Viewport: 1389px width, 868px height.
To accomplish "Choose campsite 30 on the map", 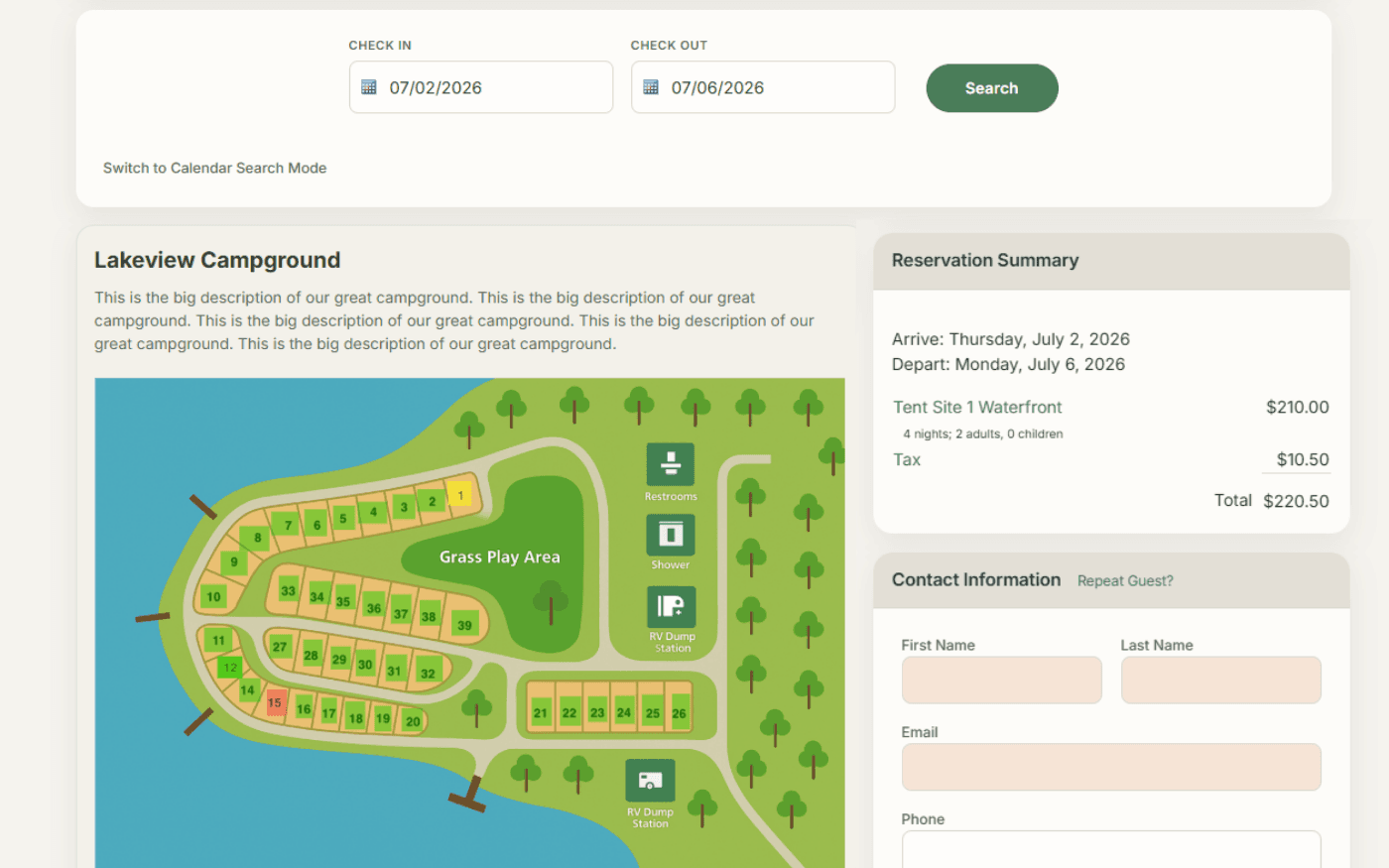I will 365,665.
